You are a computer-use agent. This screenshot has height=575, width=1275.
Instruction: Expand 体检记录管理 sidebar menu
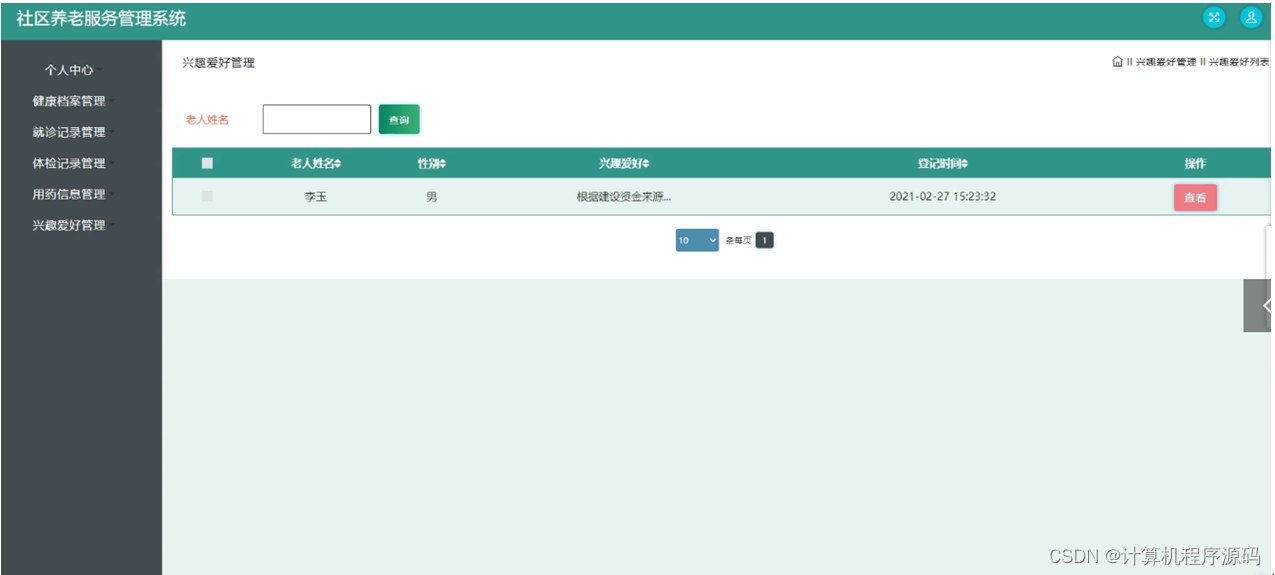73,163
